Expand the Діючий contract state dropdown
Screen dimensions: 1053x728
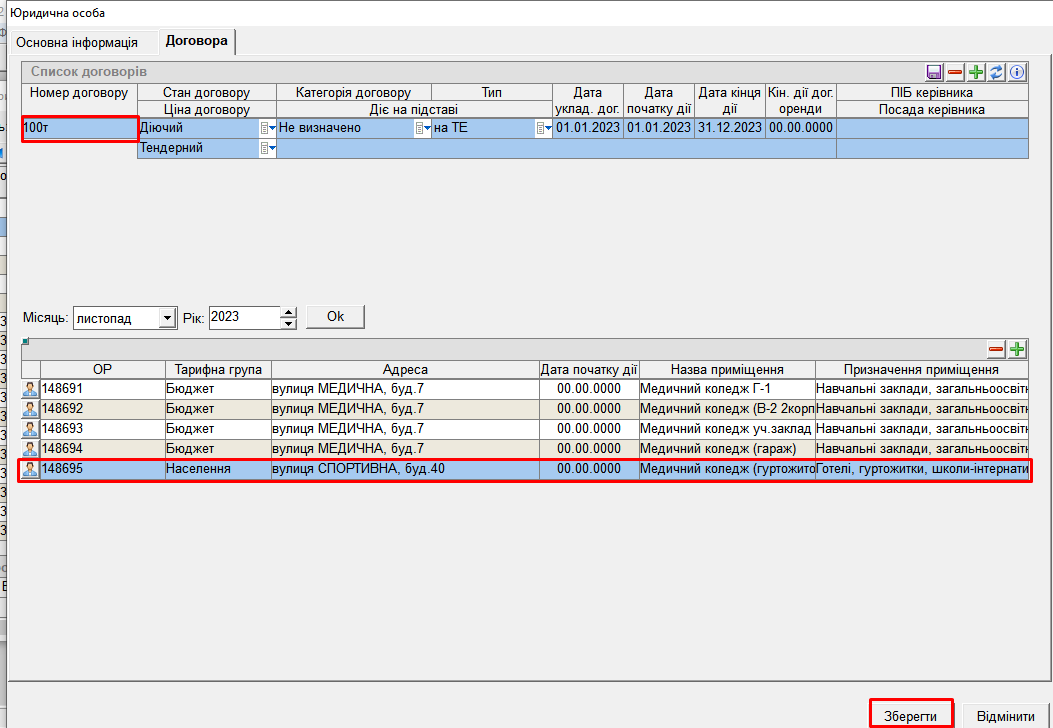pyautogui.click(x=267, y=128)
